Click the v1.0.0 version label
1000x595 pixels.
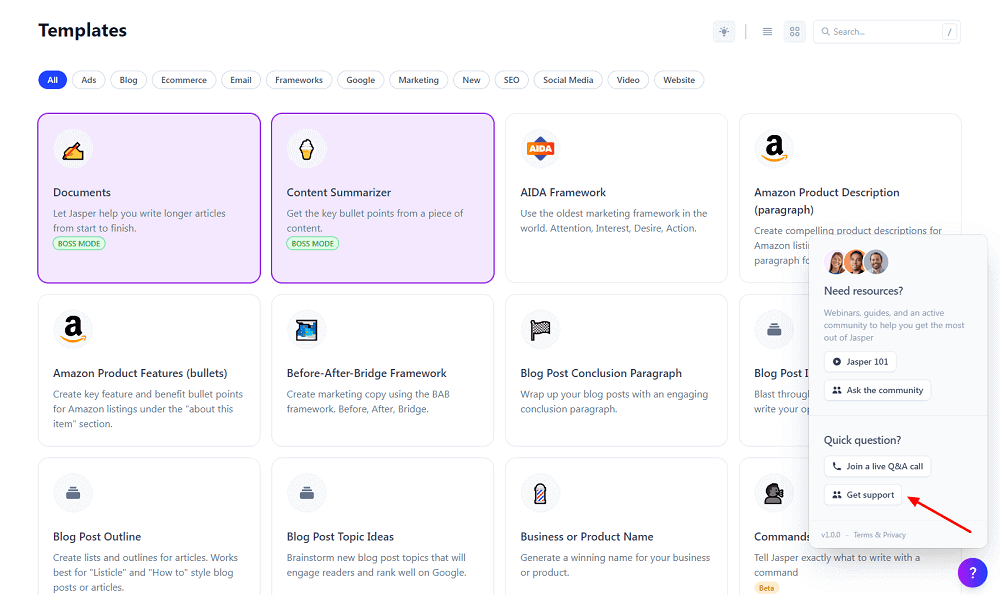830,535
